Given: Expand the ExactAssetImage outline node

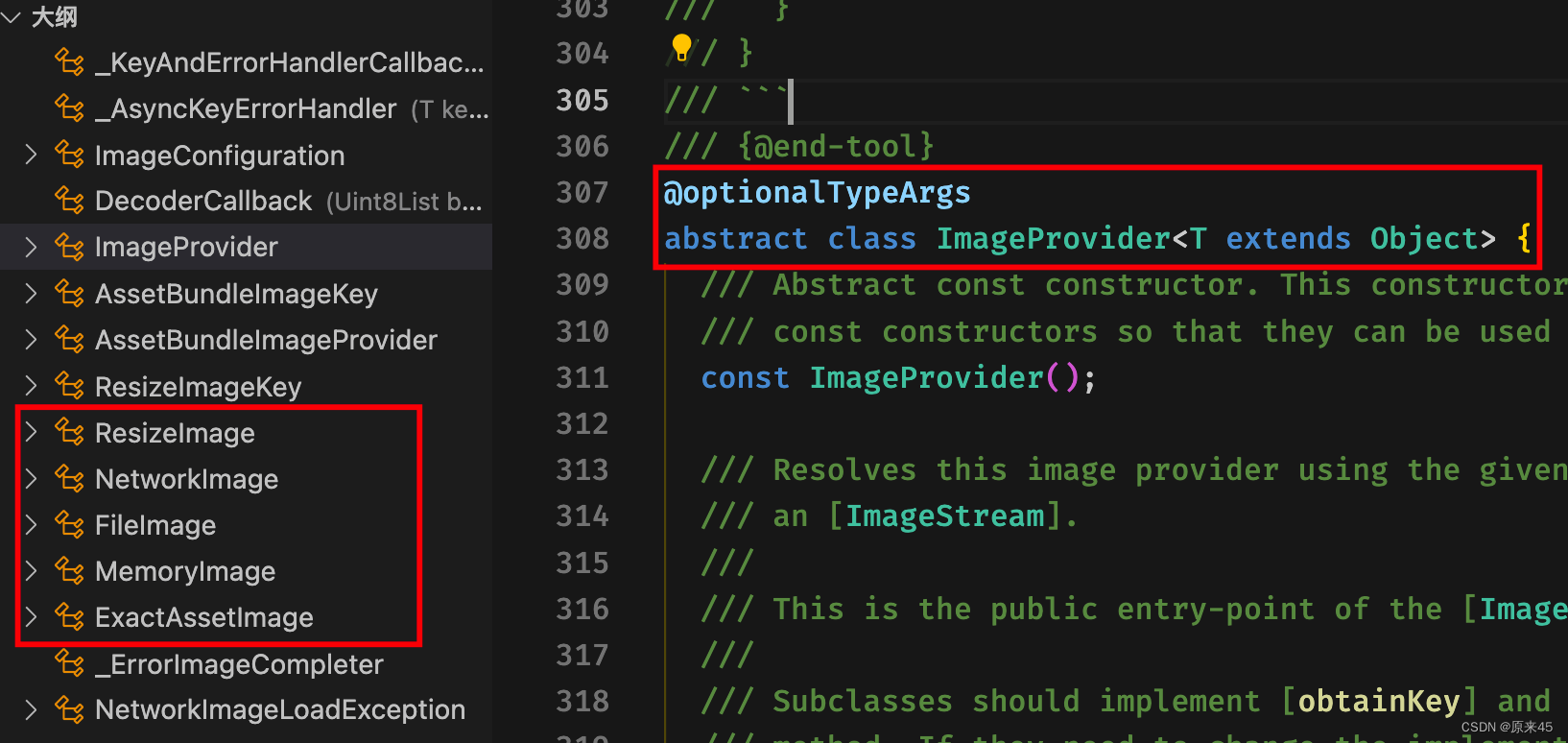Looking at the screenshot, I should (x=31, y=616).
